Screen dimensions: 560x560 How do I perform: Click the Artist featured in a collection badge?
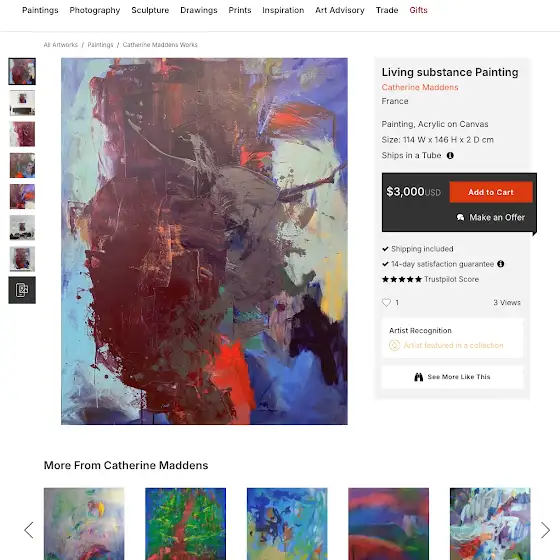(x=446, y=345)
